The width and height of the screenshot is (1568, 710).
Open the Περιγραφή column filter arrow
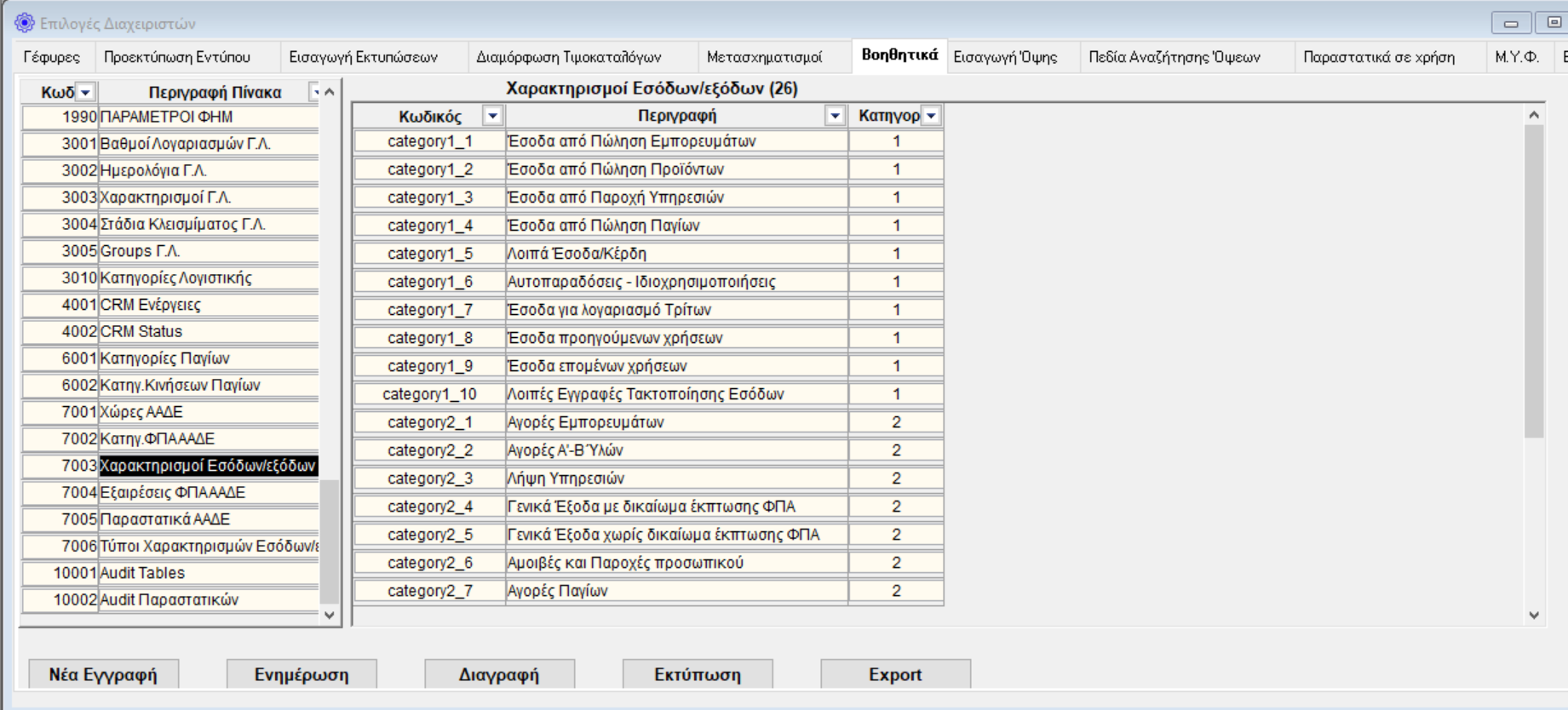(835, 116)
